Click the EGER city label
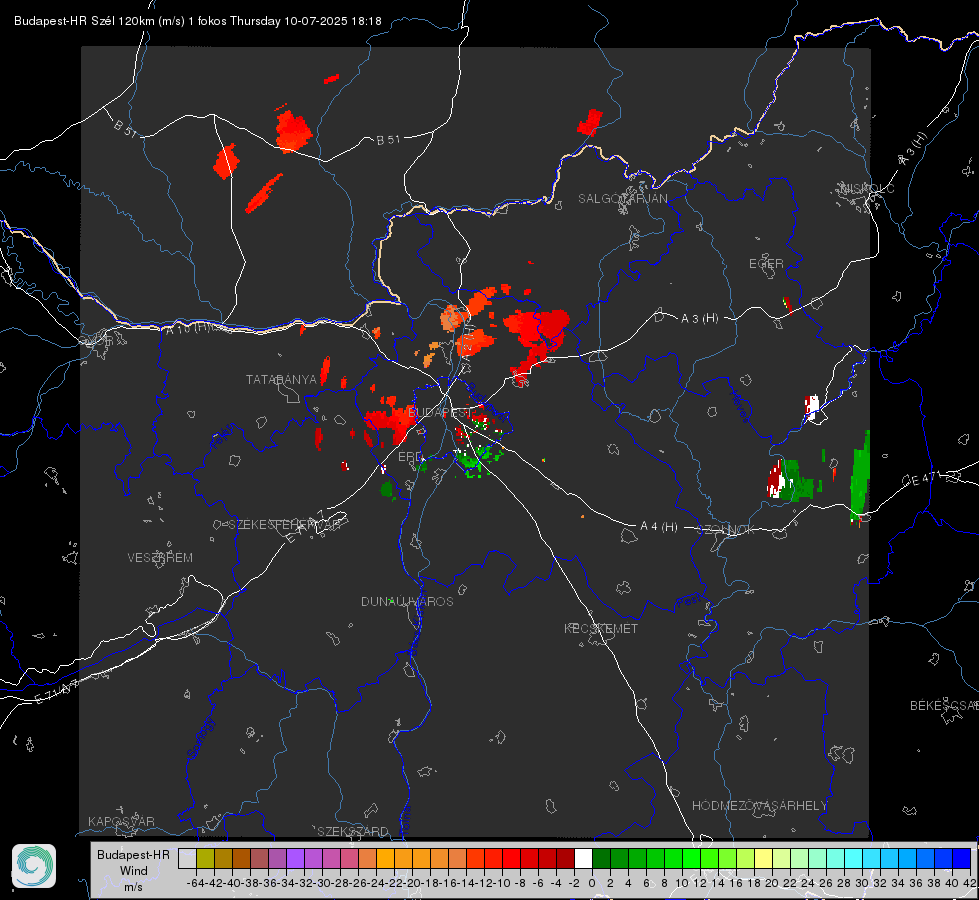 (766, 264)
